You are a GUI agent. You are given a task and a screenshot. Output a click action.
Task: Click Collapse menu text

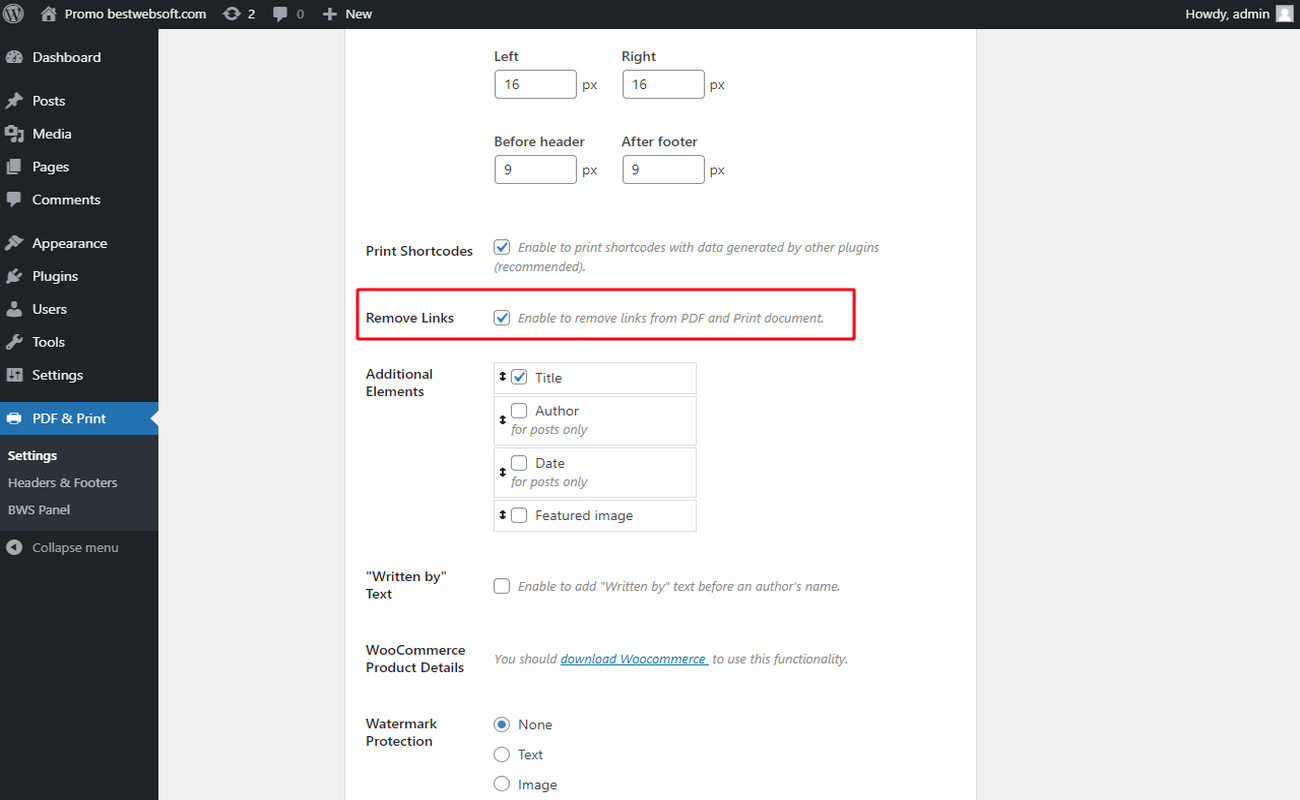75,548
